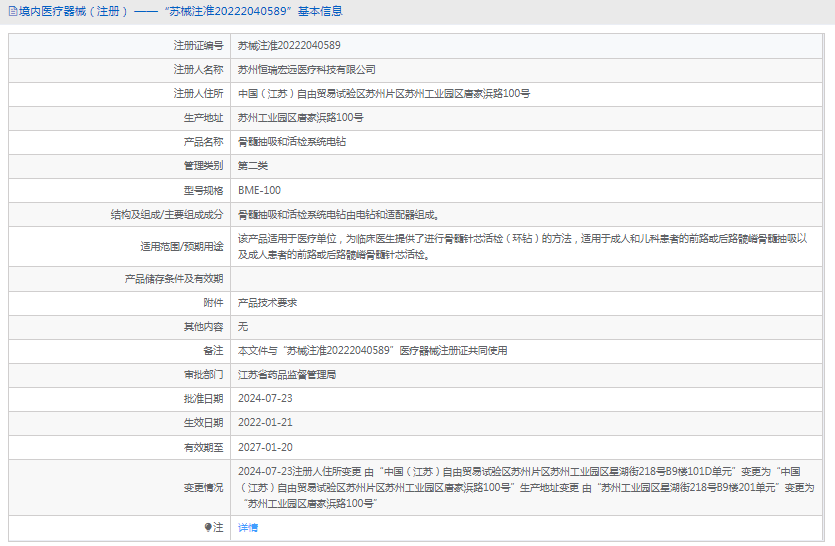
Task: Select 江苏省药品监督管理局 value
Action: coord(287,375)
